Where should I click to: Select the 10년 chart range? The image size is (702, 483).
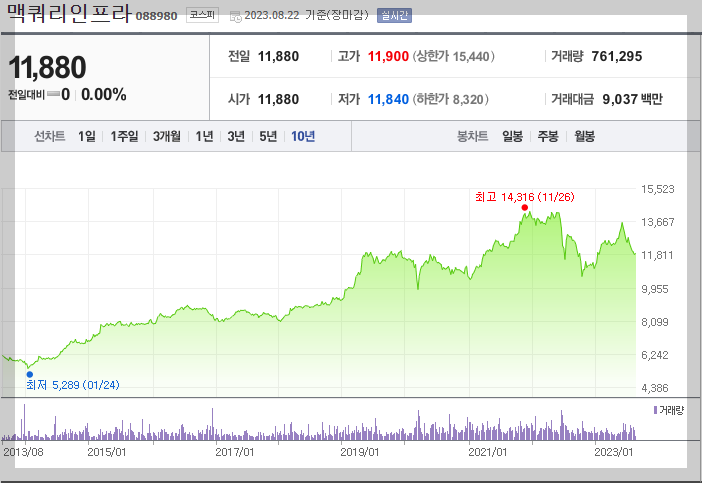point(303,136)
